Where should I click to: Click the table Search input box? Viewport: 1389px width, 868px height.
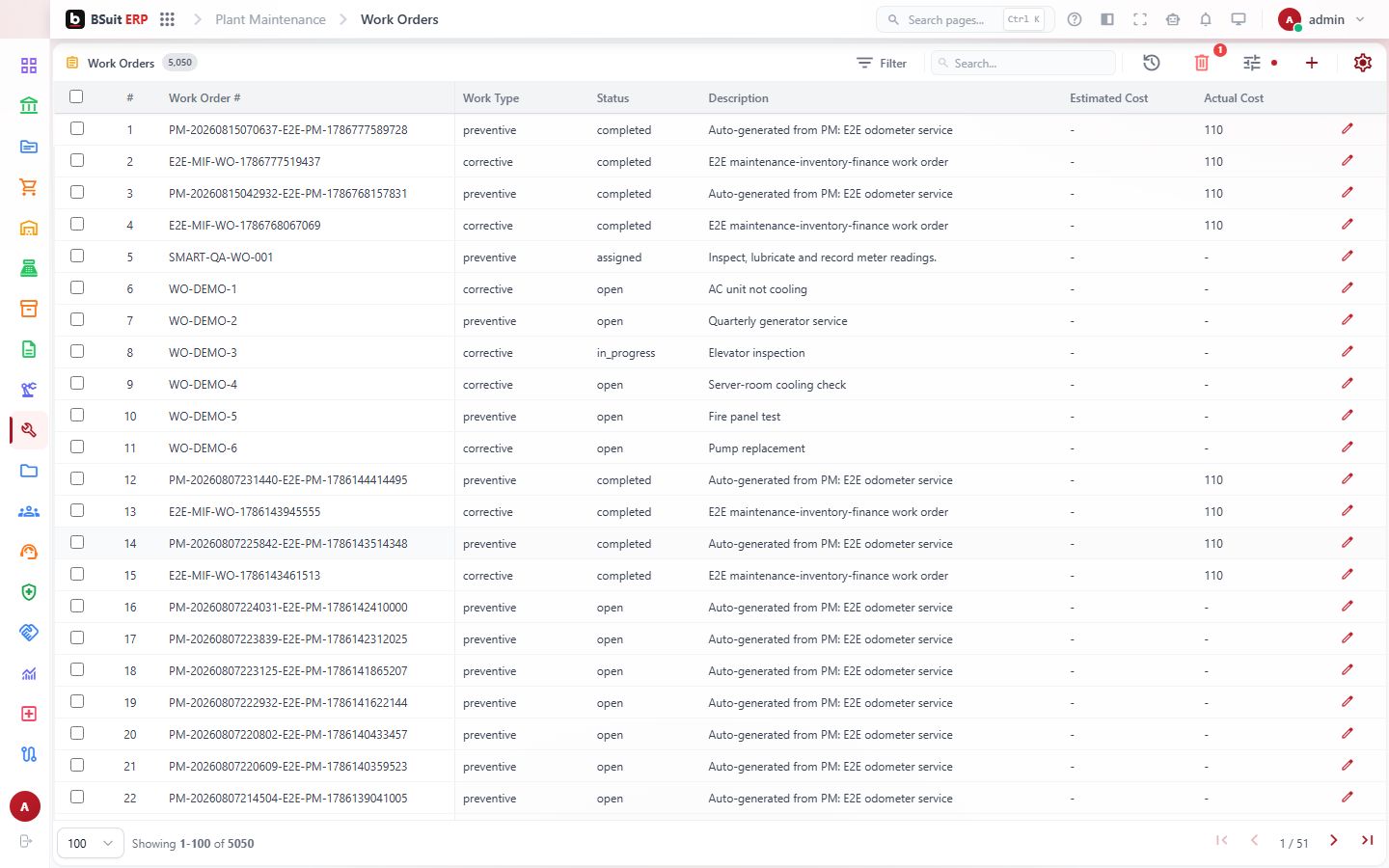(1023, 63)
